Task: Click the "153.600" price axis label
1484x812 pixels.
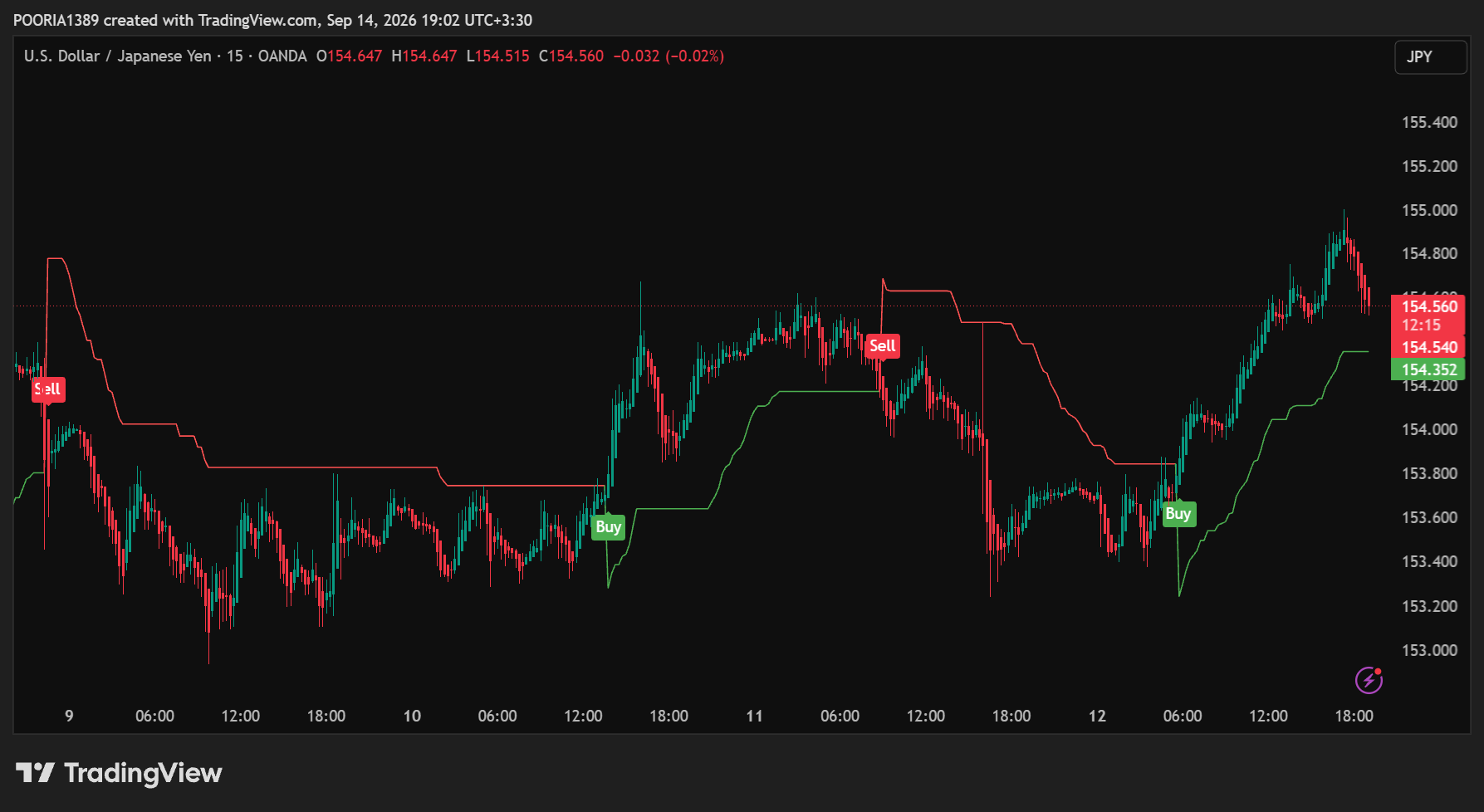Action: pyautogui.click(x=1429, y=517)
